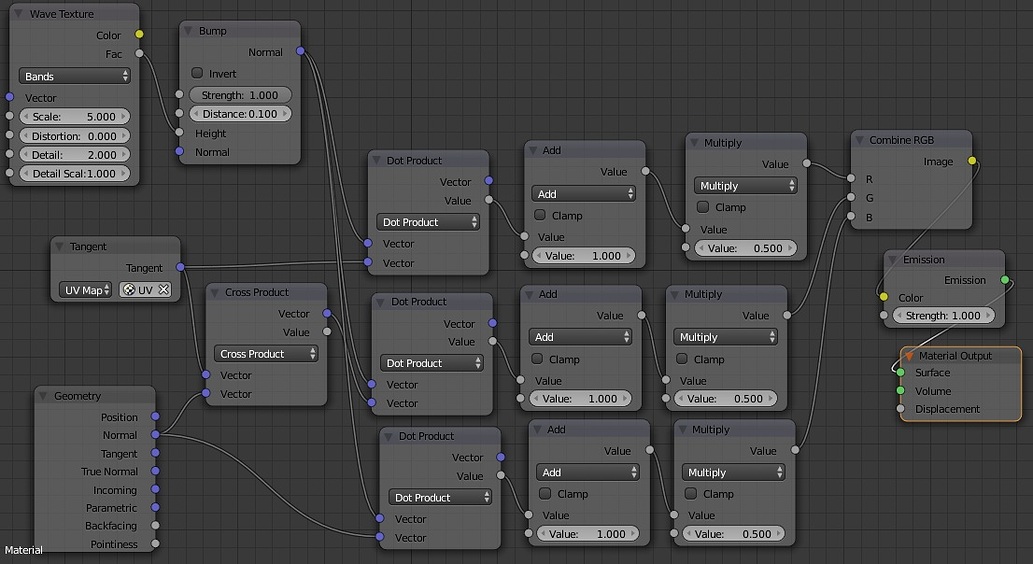Open the Bands wave type dropdown

(74, 76)
